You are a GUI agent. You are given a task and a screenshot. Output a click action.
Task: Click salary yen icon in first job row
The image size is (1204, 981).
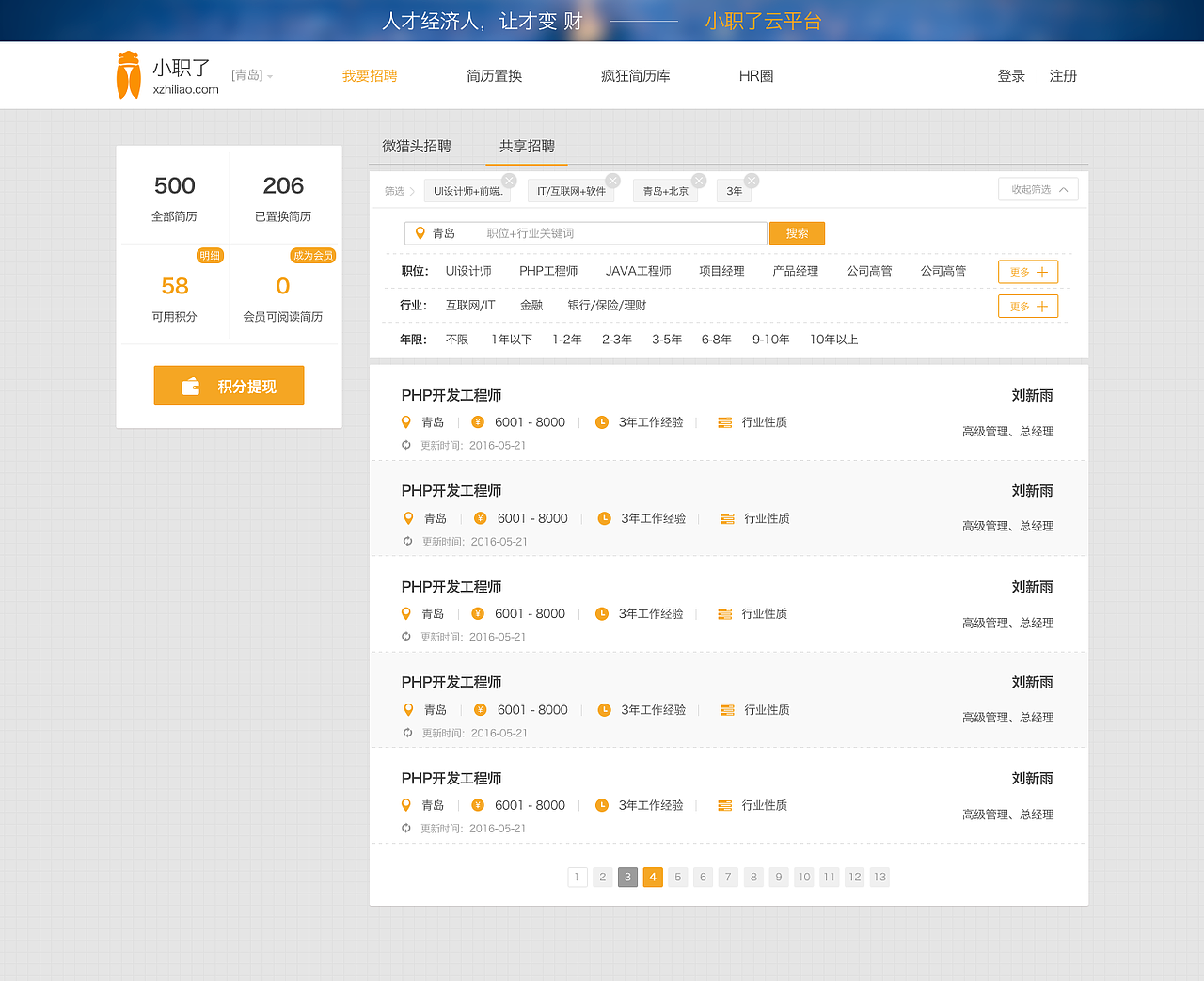[x=478, y=422]
